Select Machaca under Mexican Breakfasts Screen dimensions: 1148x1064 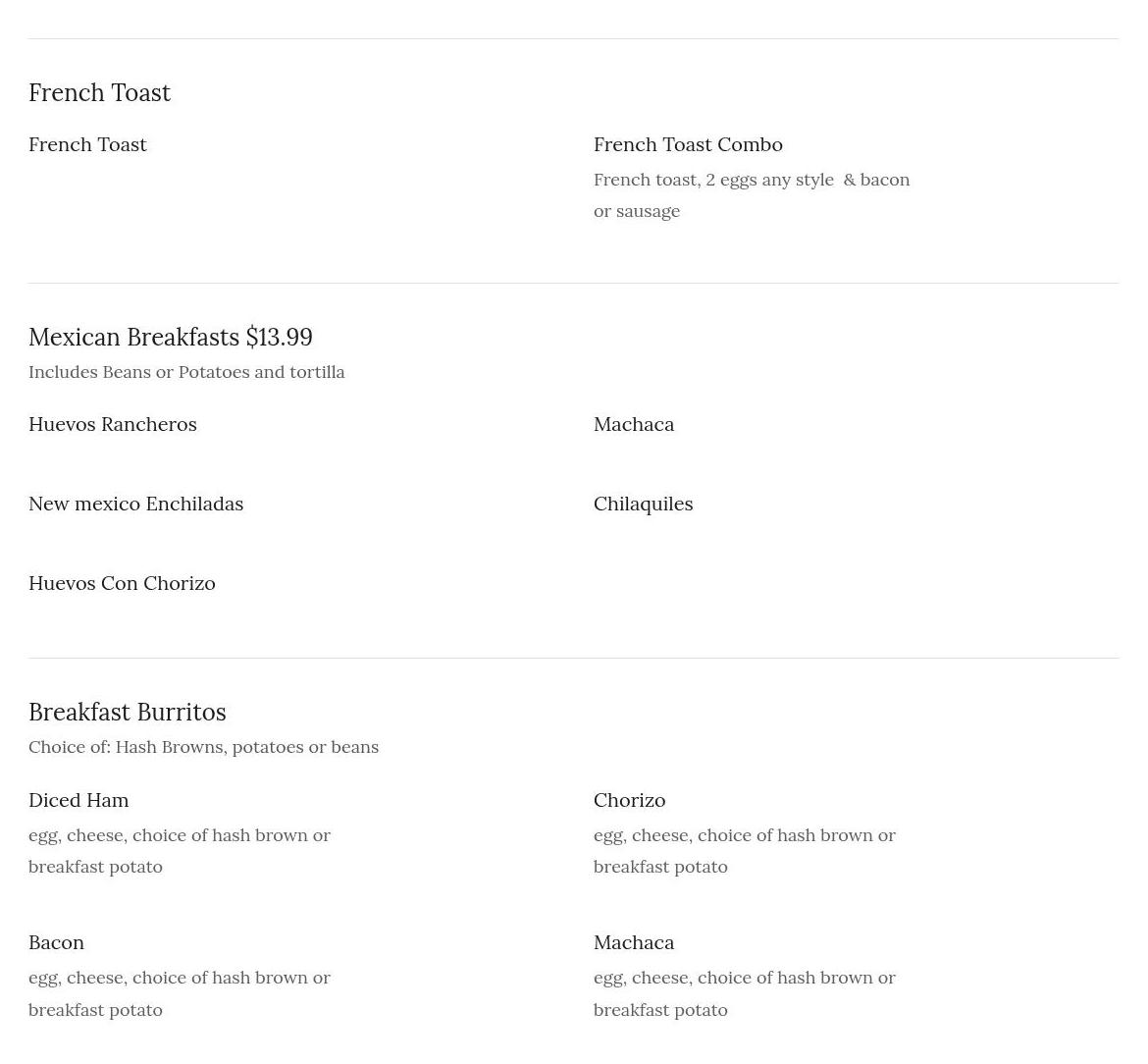click(x=634, y=425)
